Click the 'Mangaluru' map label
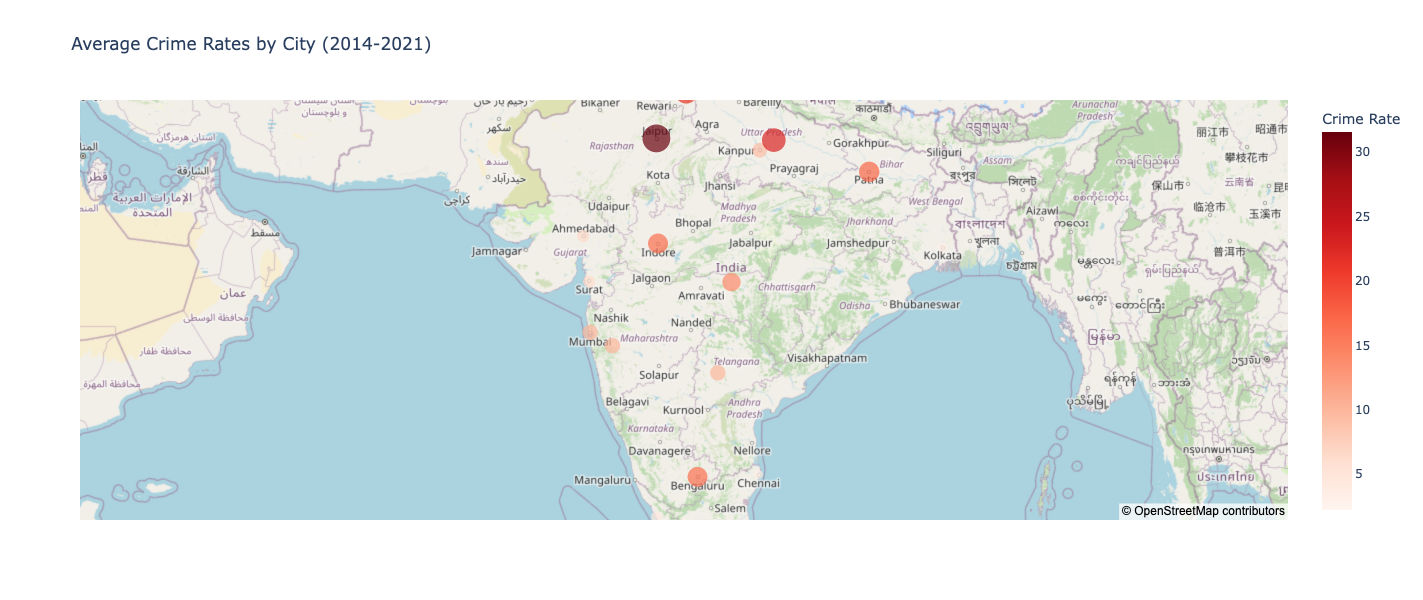 (603, 480)
